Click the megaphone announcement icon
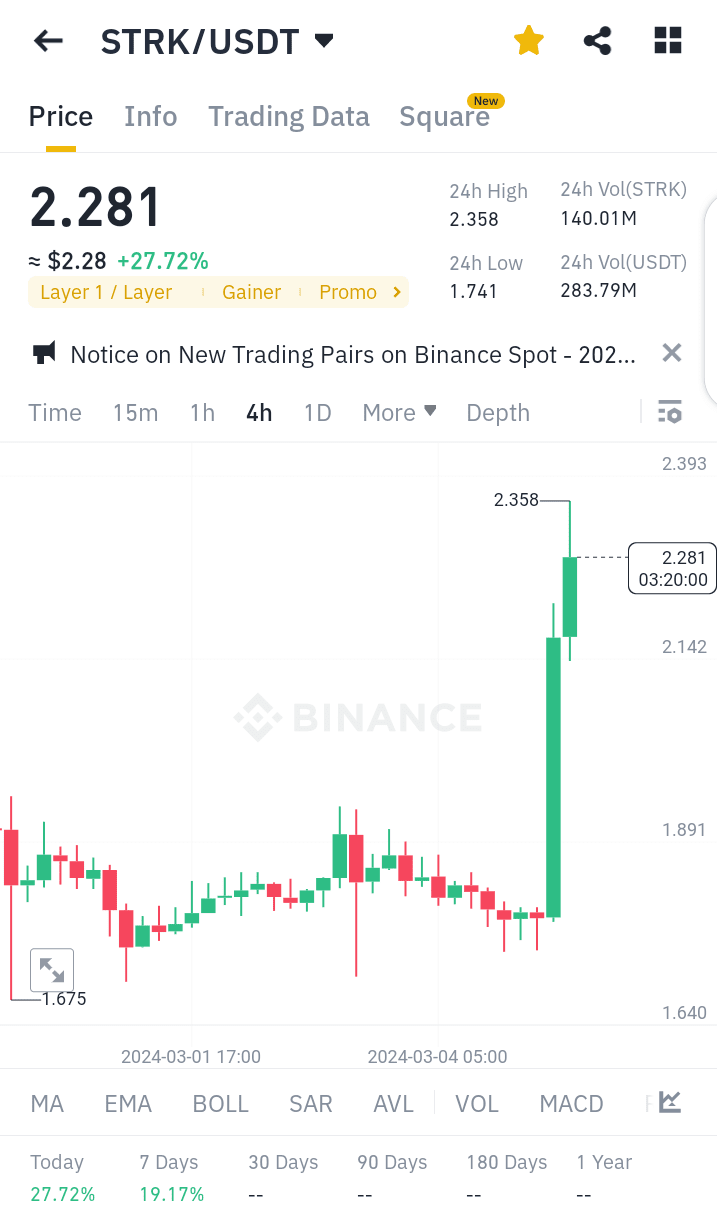 pos(42,354)
